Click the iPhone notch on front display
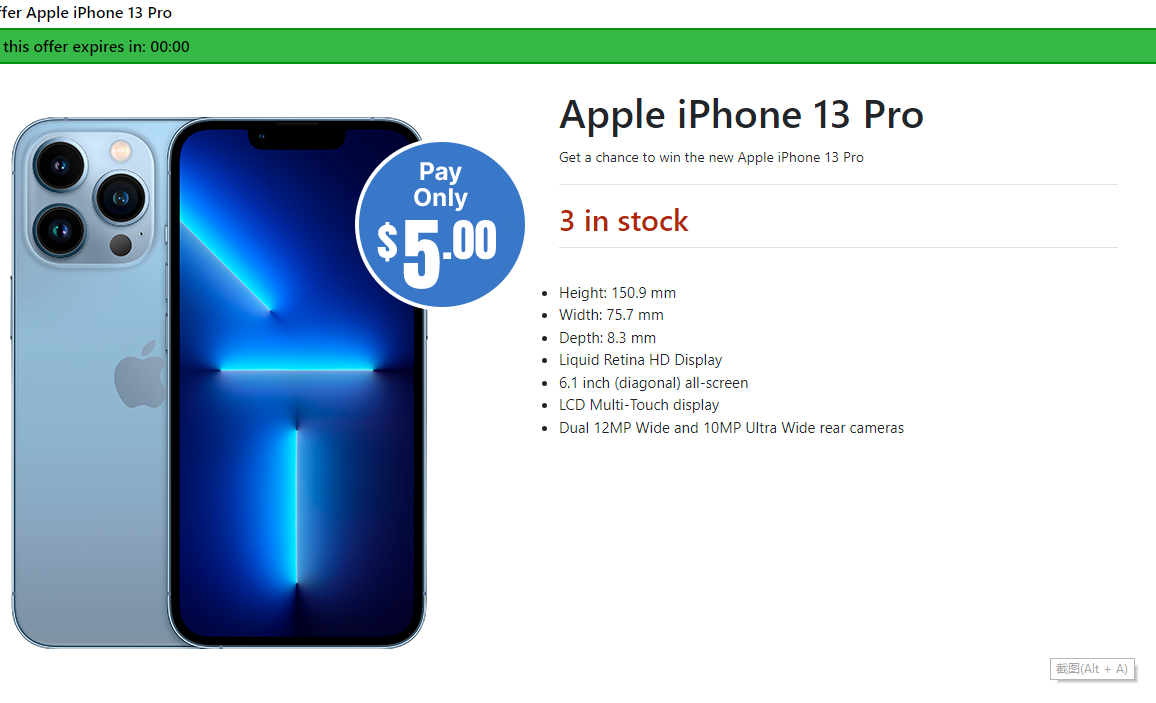The height and width of the screenshot is (703, 1156). point(297,139)
